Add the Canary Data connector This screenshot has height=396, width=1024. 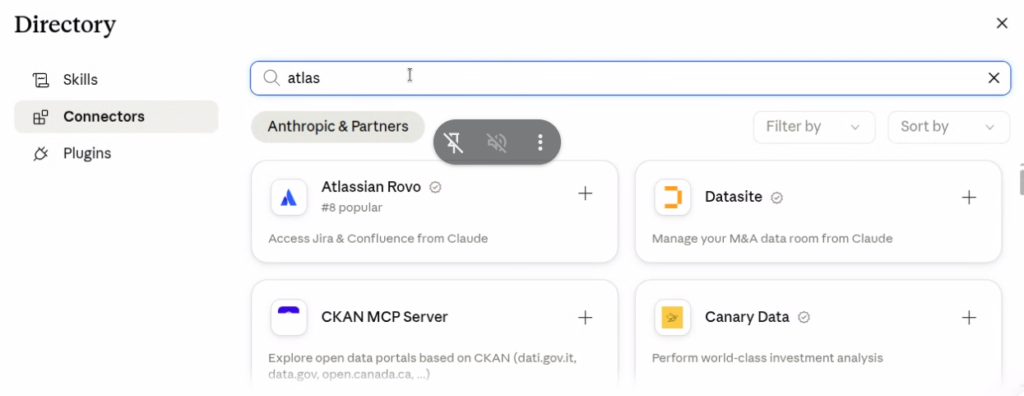969,318
